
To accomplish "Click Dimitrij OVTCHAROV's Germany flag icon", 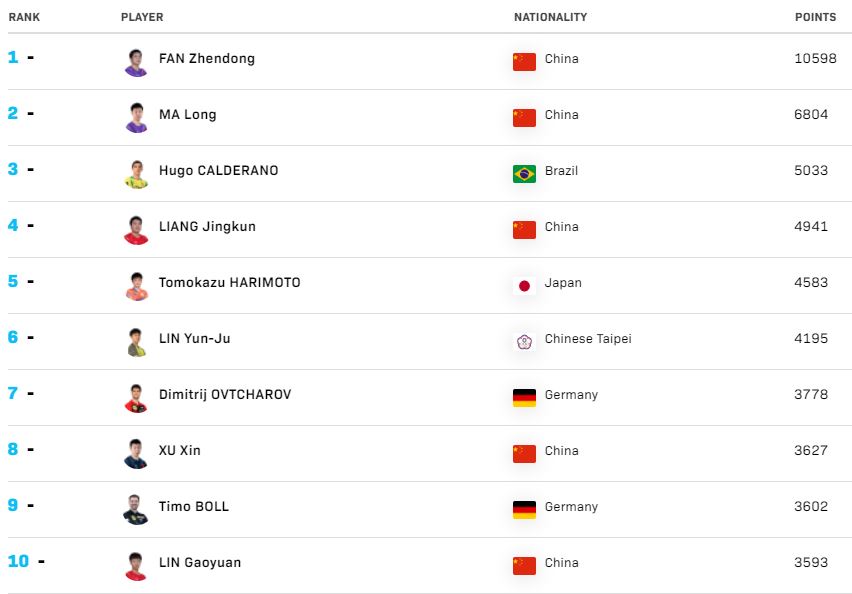I will tap(524, 397).
